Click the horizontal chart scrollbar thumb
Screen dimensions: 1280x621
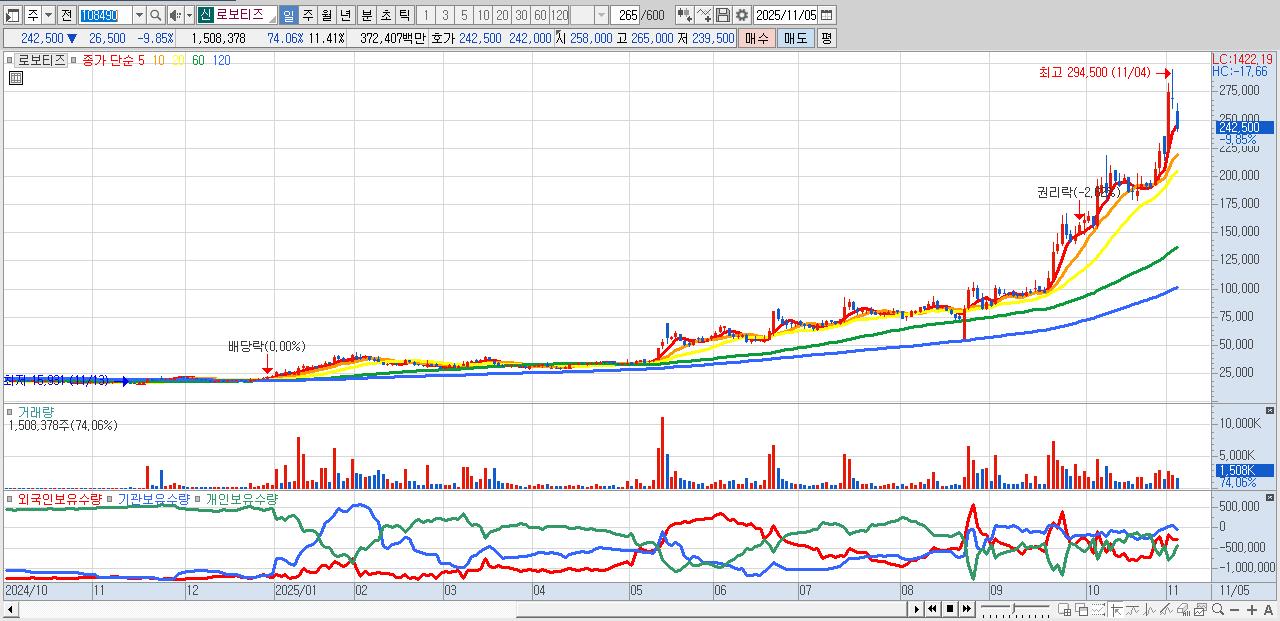pyautogui.click(x=711, y=609)
